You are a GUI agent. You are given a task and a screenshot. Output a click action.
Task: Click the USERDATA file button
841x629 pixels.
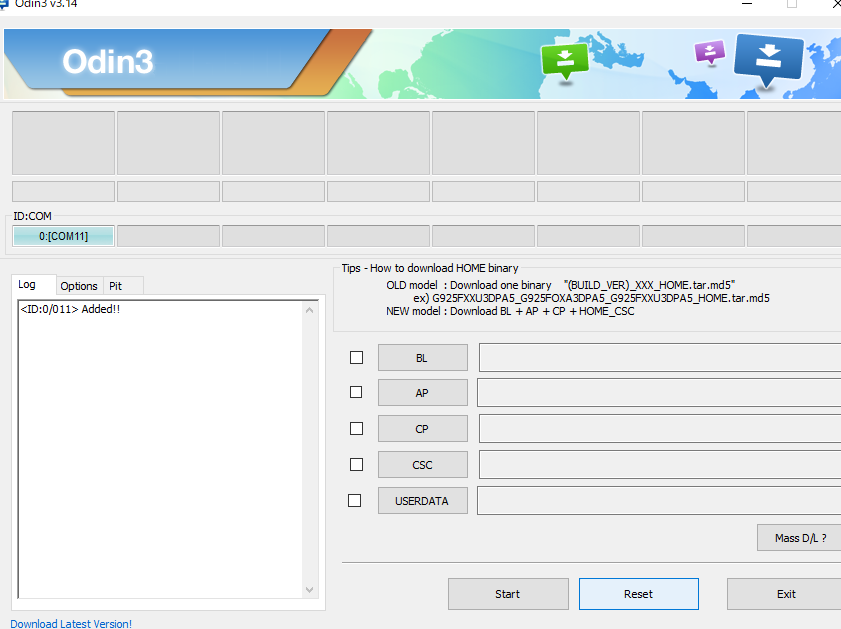[423, 500]
